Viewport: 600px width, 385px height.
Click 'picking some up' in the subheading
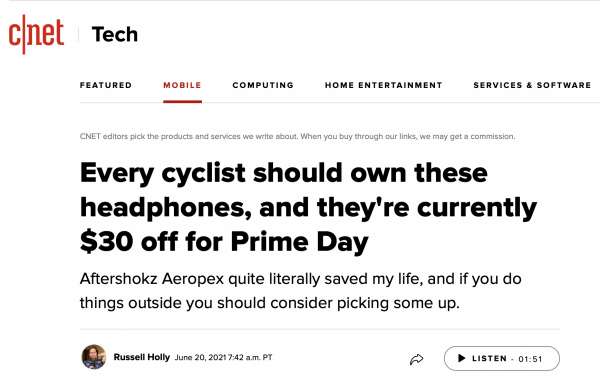[398, 303]
